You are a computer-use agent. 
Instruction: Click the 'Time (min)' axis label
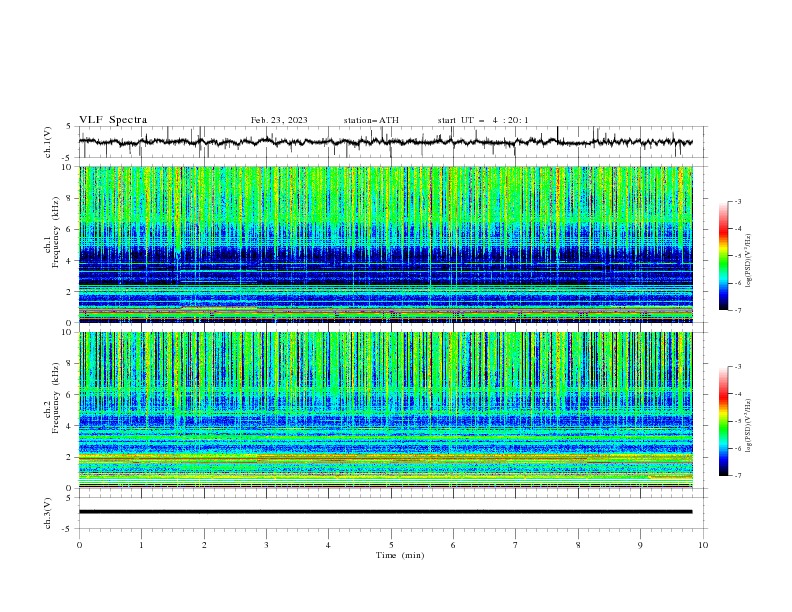[x=400, y=555]
